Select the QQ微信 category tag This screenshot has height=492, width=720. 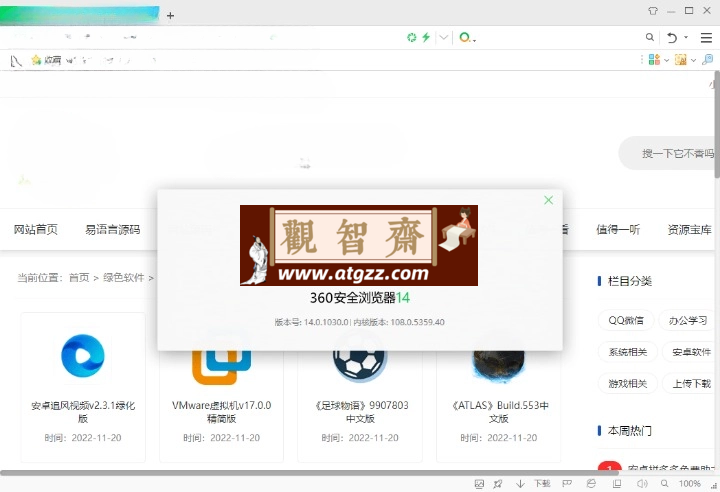pyautogui.click(x=626, y=320)
